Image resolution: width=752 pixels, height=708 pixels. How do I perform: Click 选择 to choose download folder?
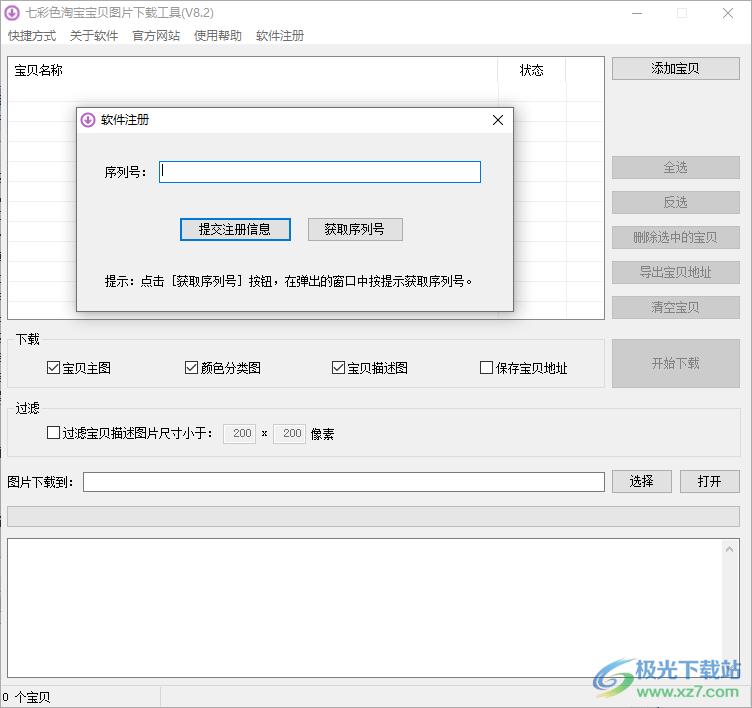[x=641, y=482]
